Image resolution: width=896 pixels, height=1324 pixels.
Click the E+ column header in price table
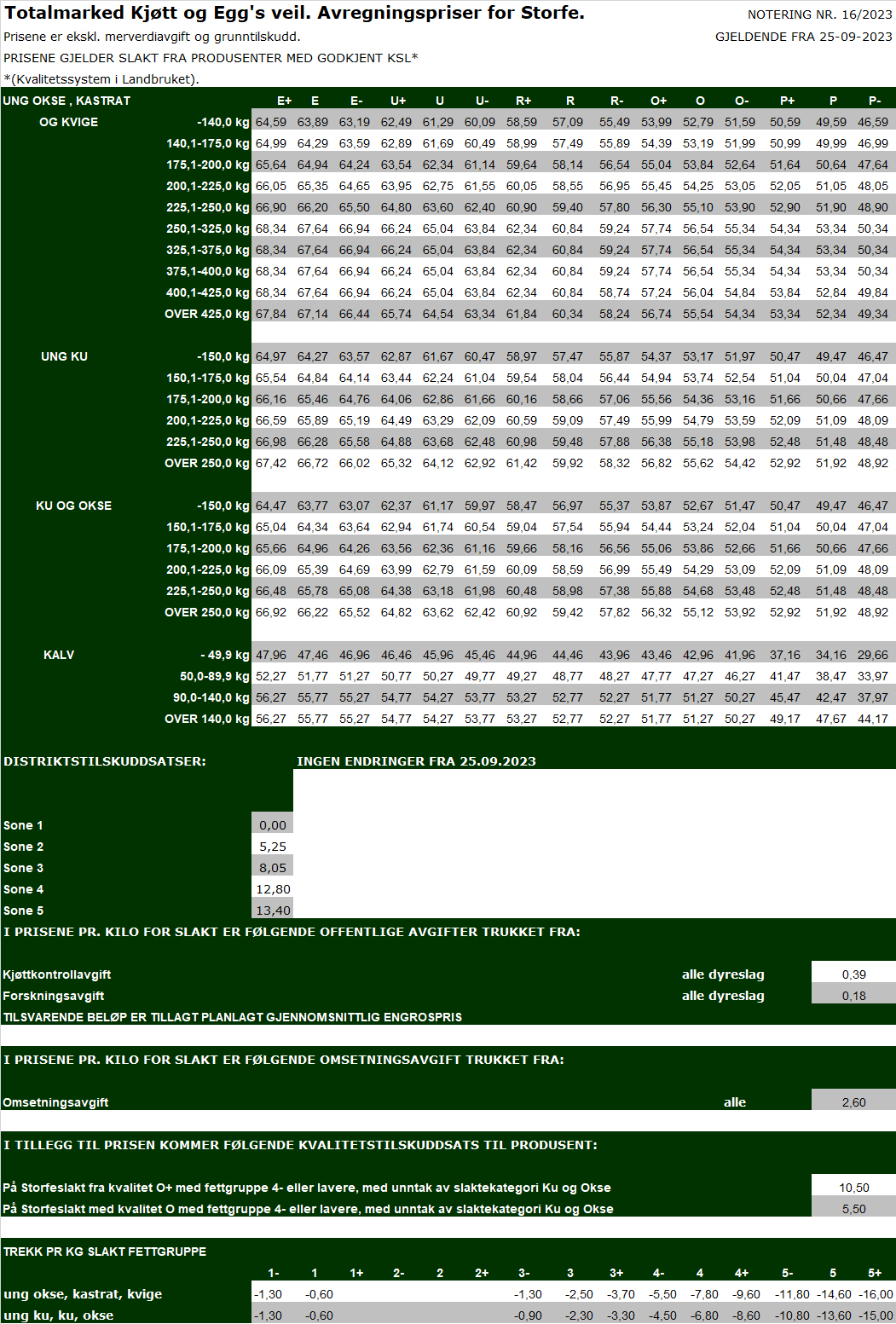tap(284, 101)
